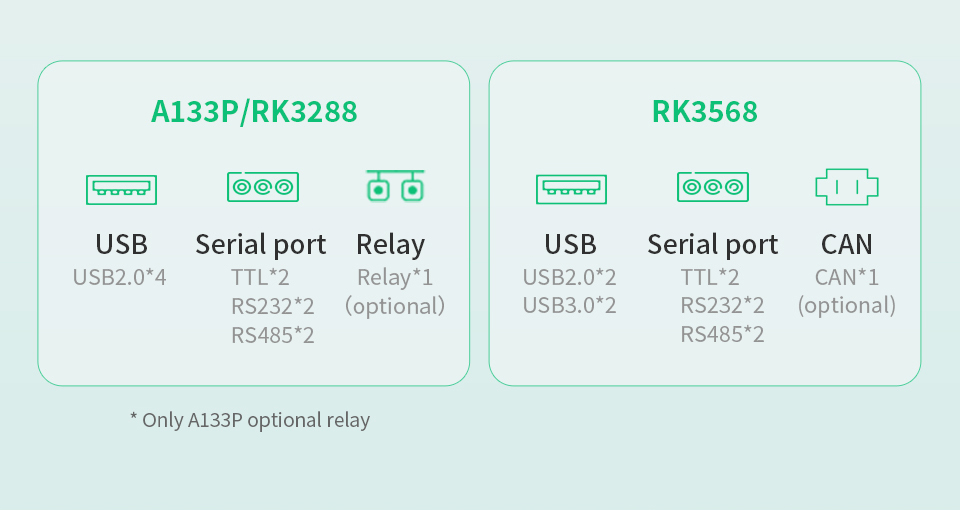This screenshot has height=510, width=960.
Task: Select the RK3568 heading
Action: point(705,112)
